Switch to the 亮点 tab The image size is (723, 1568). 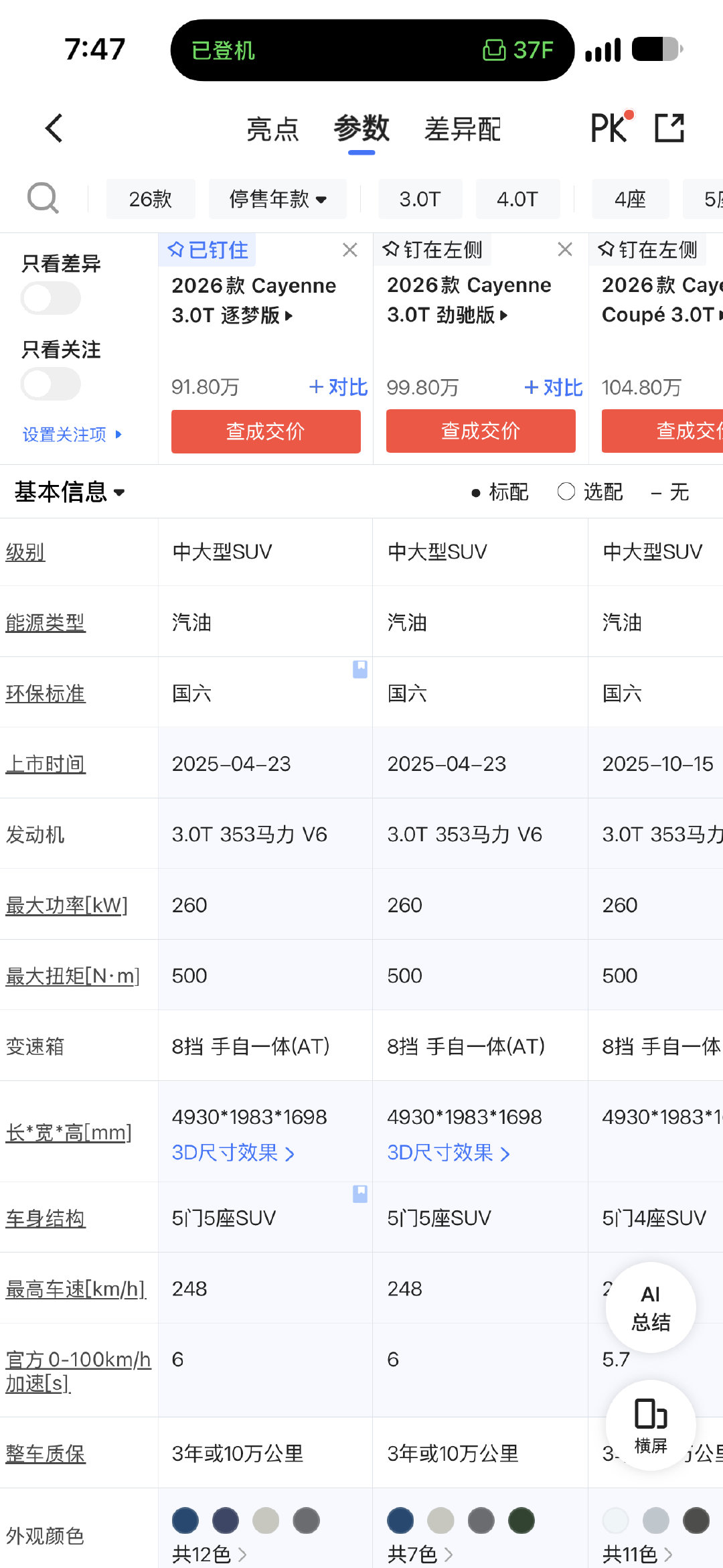272,129
